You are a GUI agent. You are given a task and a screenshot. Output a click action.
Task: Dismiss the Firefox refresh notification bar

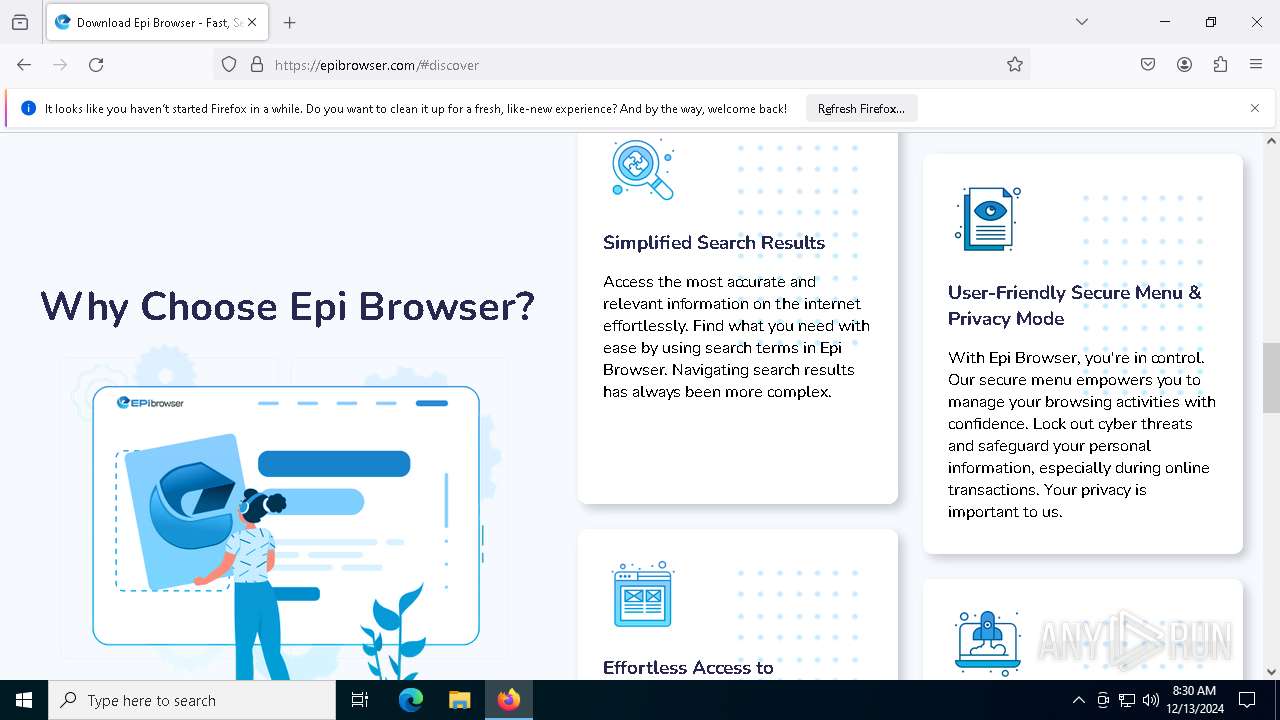1255,108
